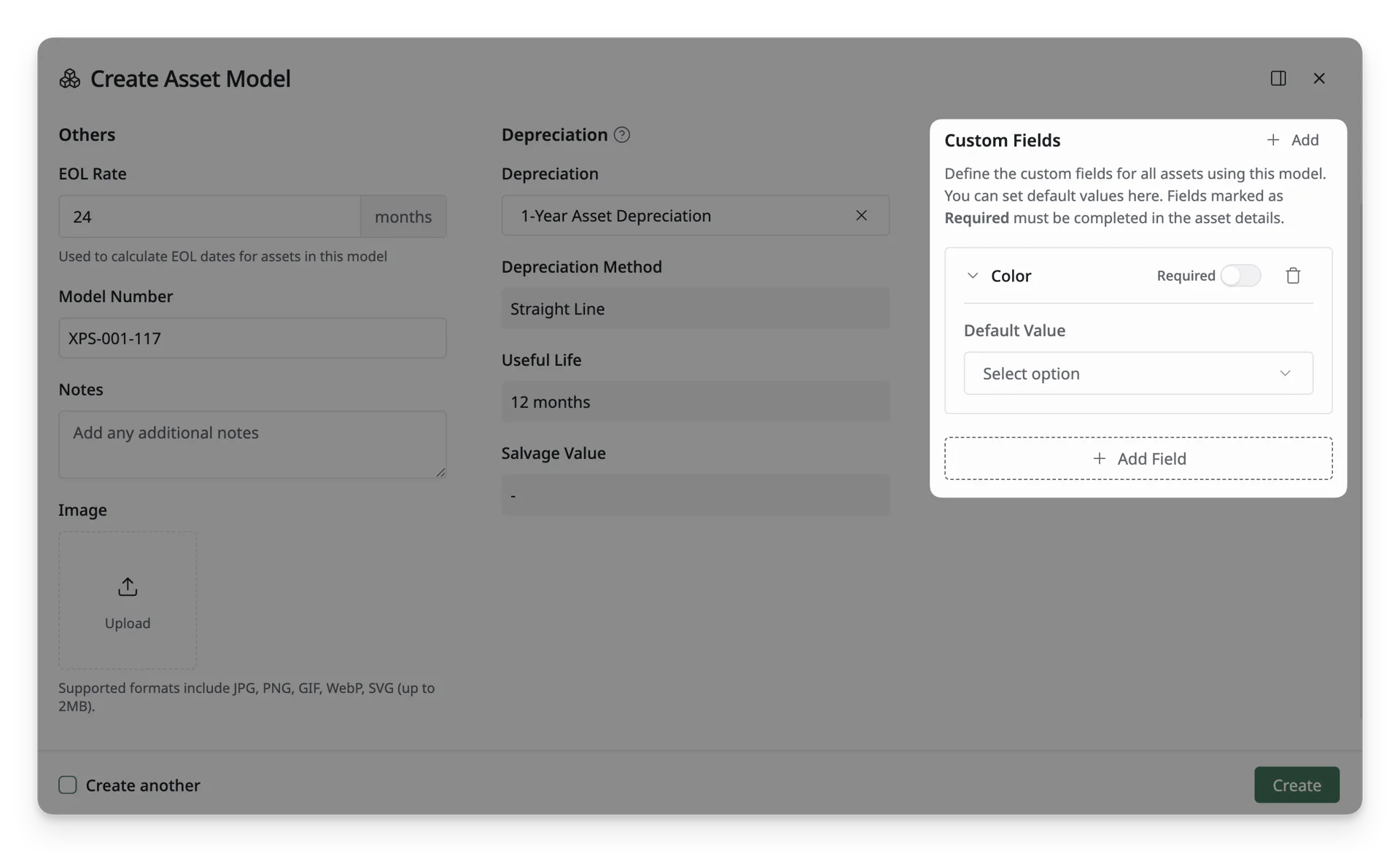Open the Default Value Select option dropdown

click(x=1137, y=373)
